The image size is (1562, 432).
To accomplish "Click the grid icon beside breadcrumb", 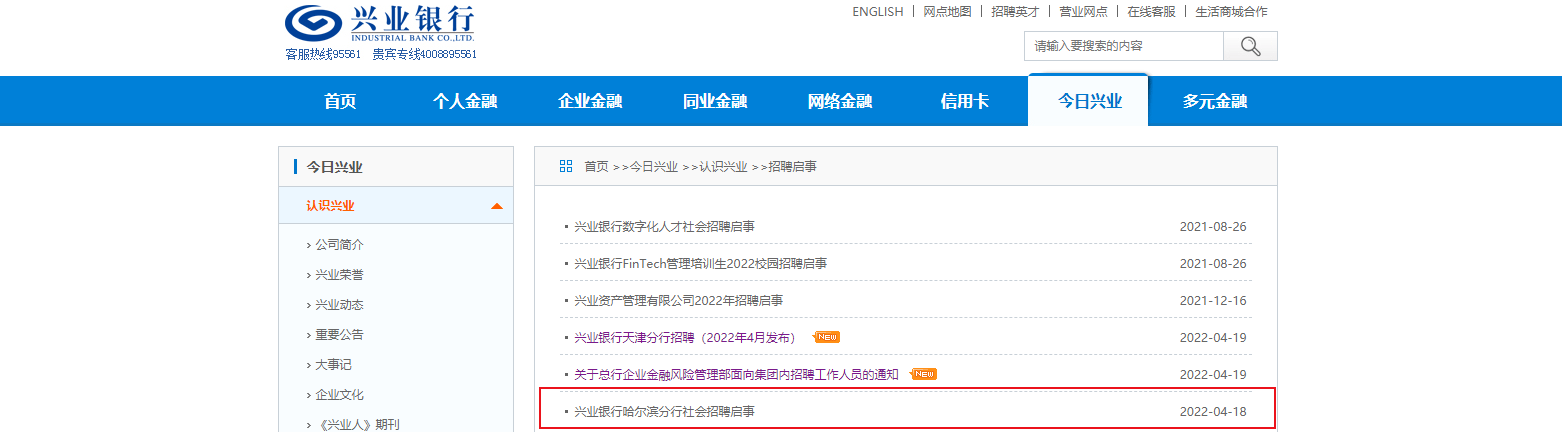I will (566, 166).
